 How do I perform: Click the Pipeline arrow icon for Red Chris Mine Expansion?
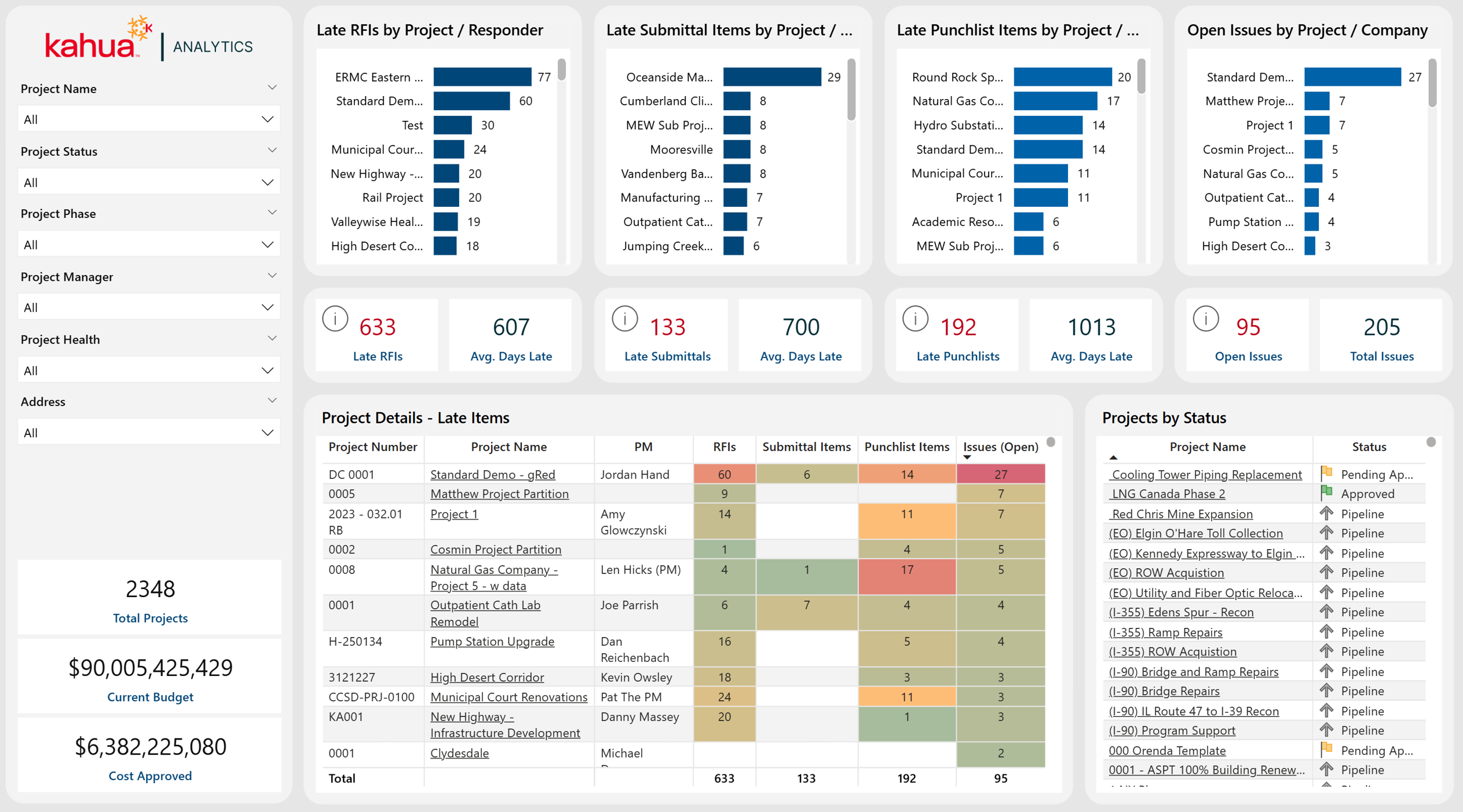coord(1326,513)
